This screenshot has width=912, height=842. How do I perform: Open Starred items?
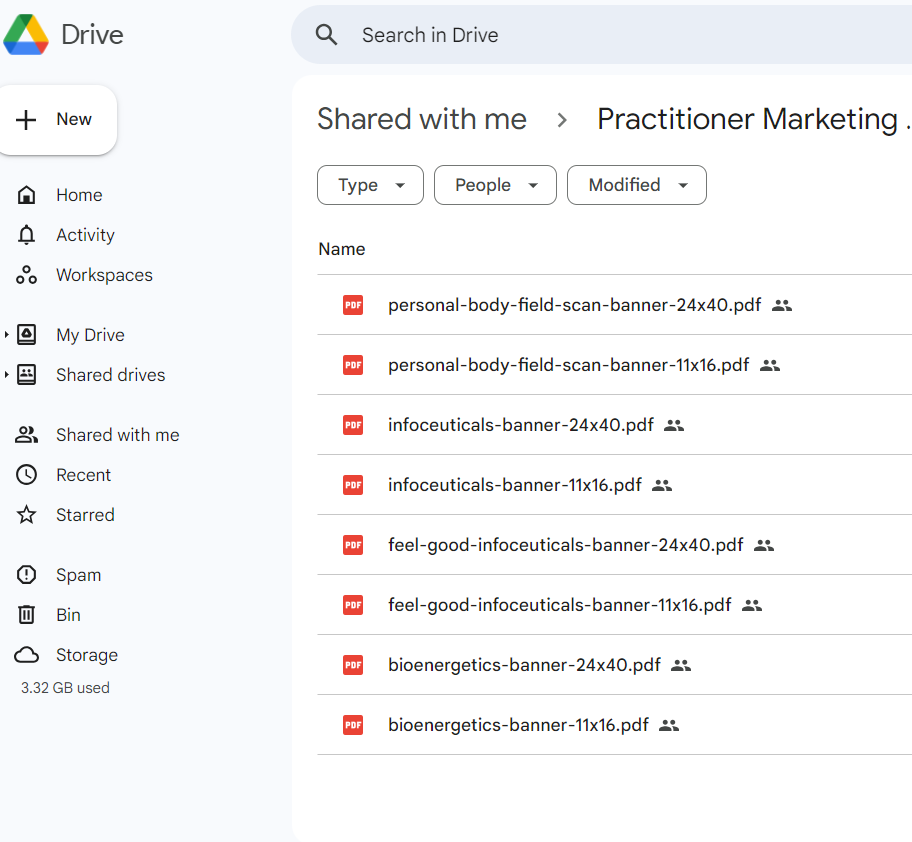point(86,515)
